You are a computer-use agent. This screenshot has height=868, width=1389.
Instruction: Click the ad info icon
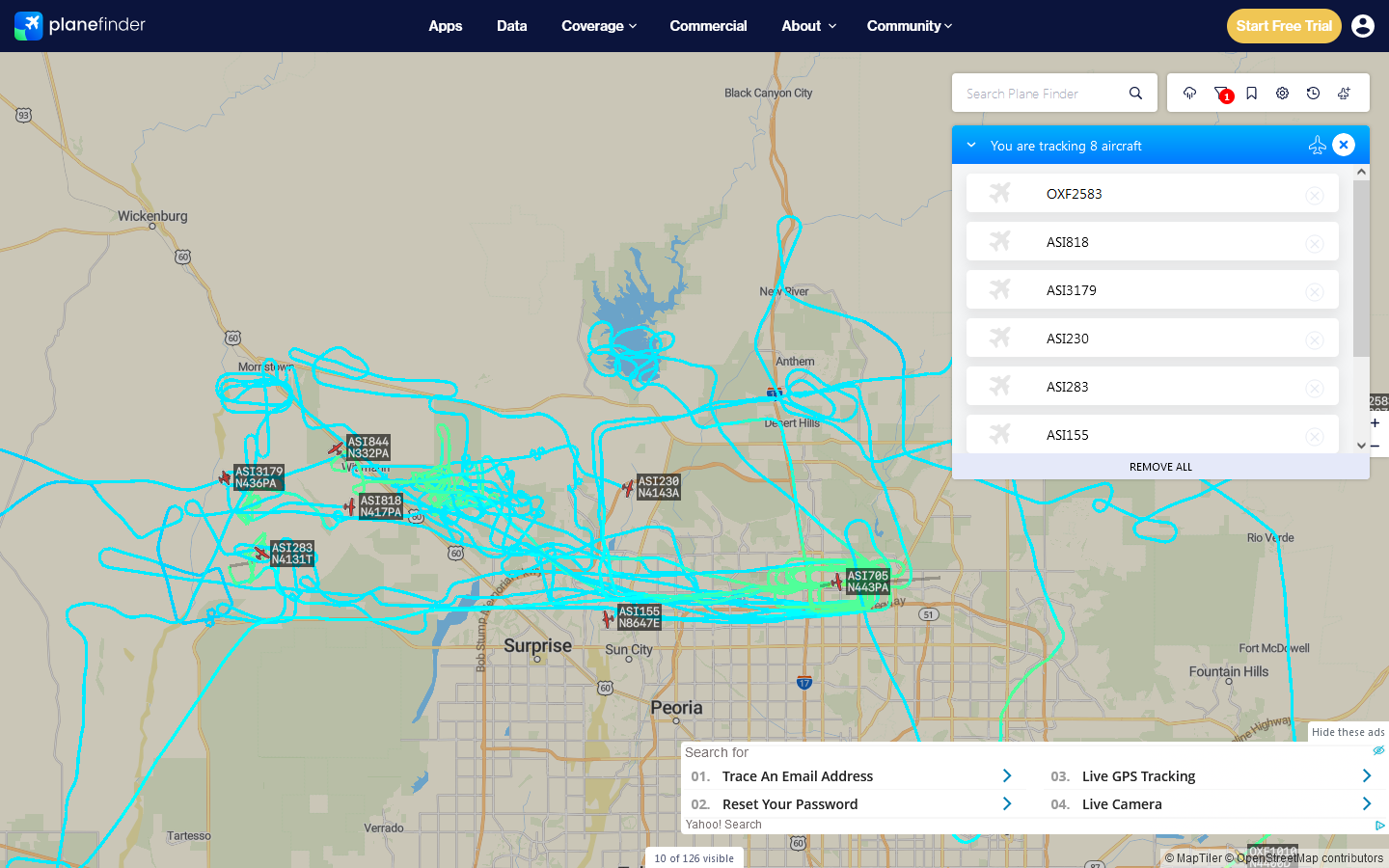click(1378, 750)
